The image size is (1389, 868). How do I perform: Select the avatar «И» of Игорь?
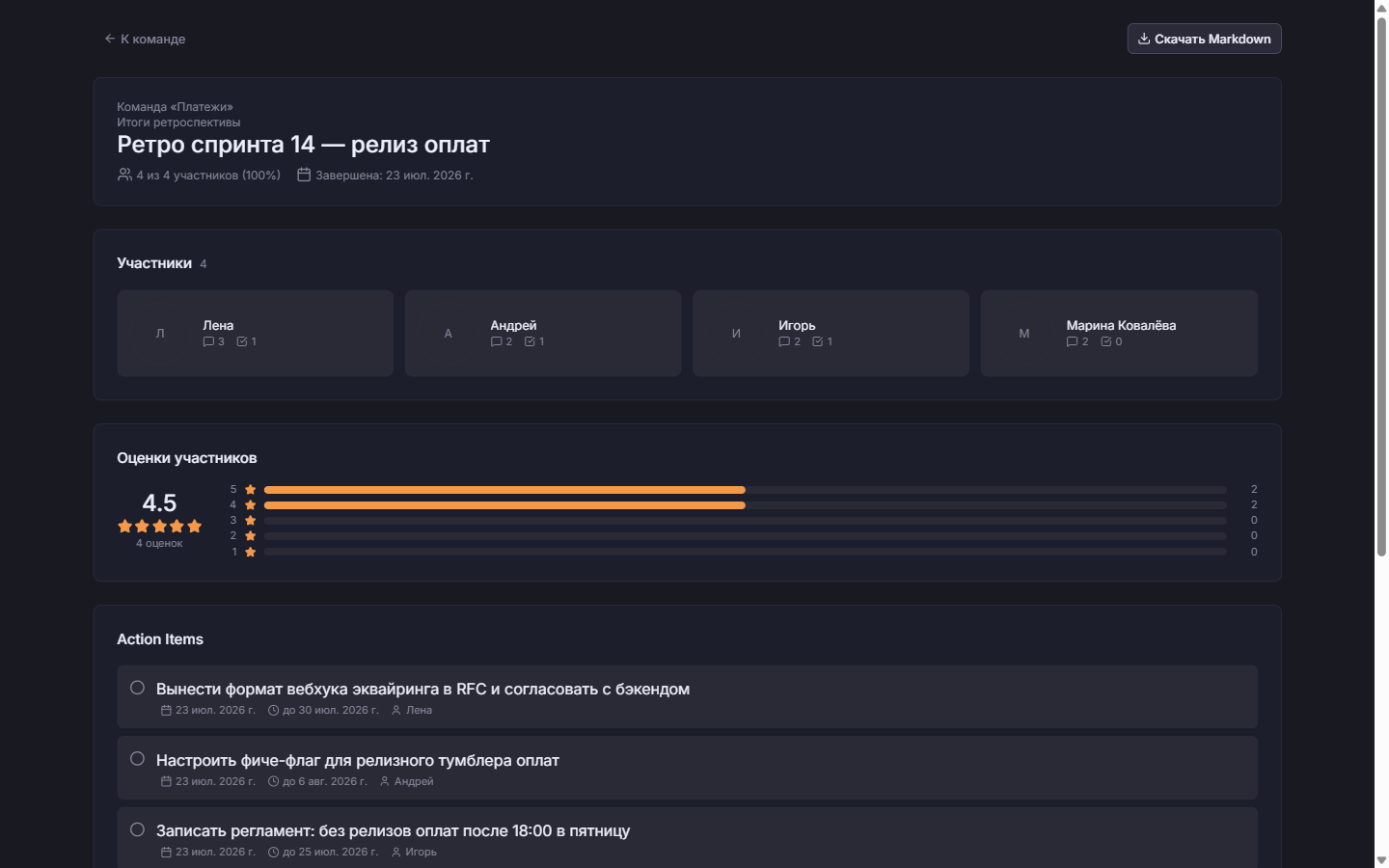pos(736,334)
